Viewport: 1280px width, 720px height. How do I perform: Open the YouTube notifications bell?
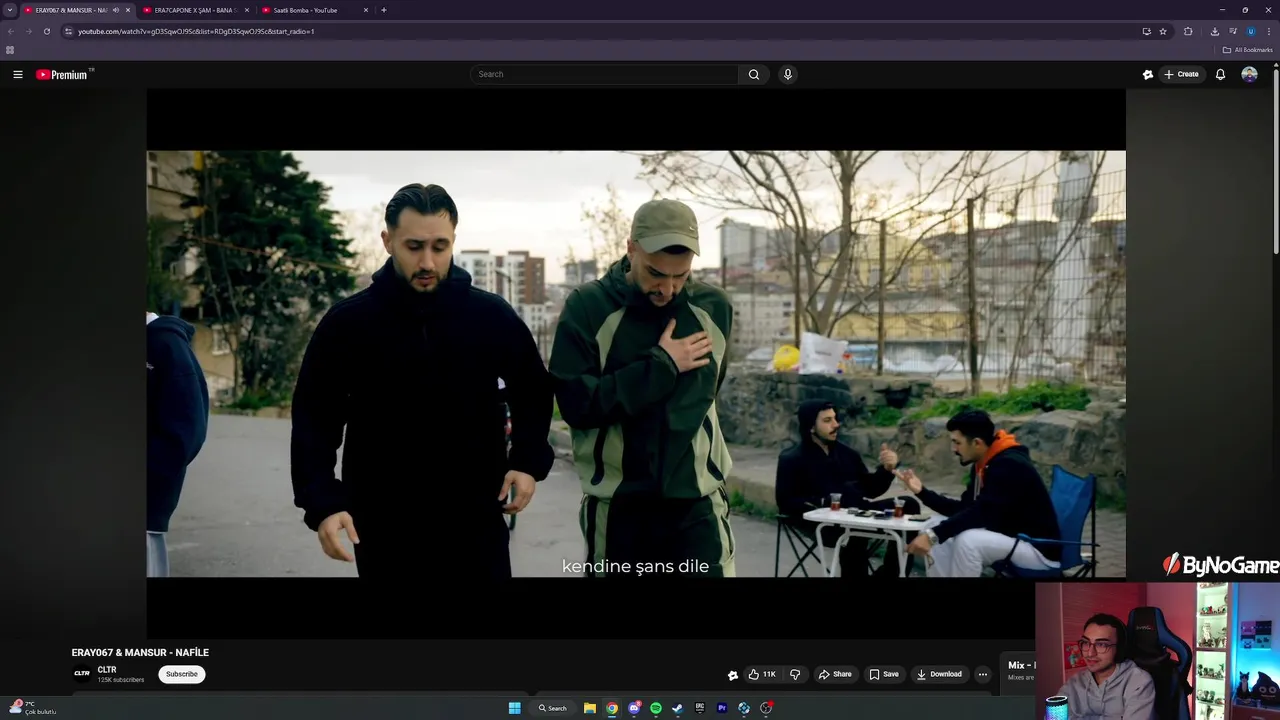tap(1220, 74)
